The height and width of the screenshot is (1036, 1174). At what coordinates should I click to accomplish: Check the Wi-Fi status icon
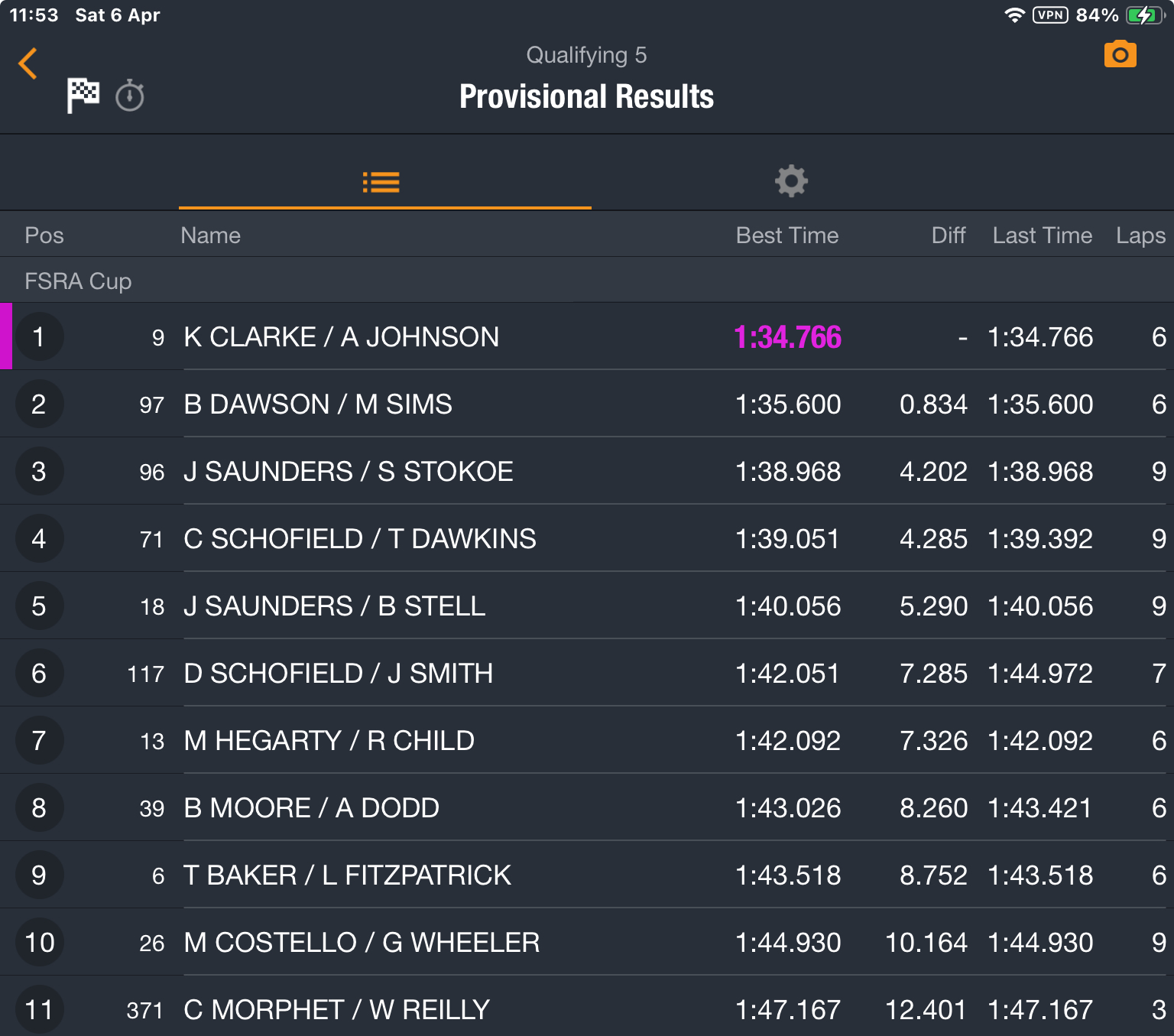(x=1014, y=15)
